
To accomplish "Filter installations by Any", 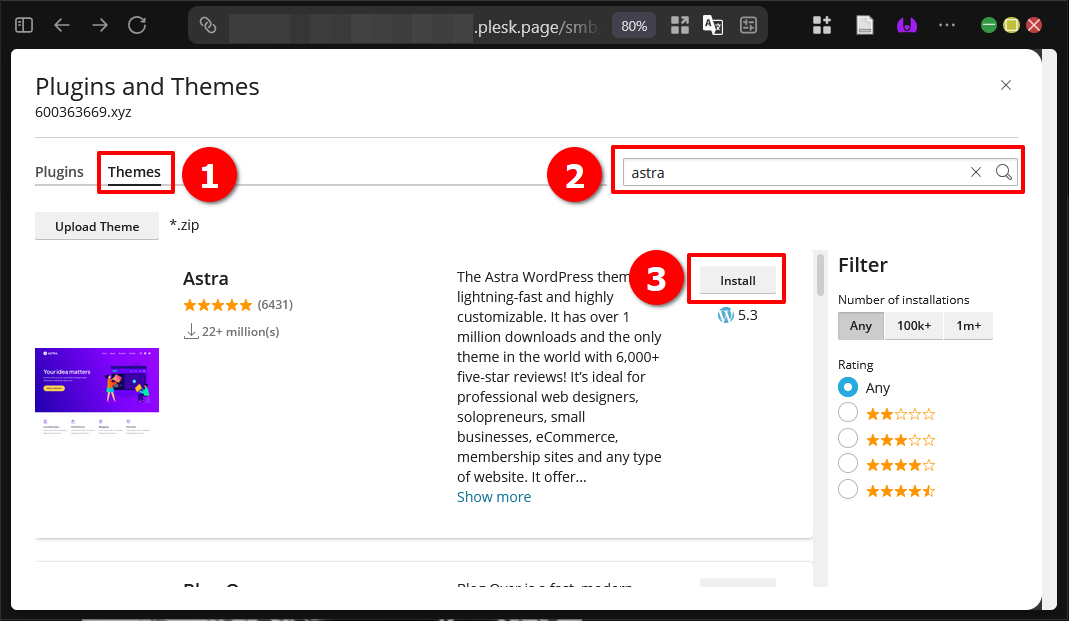I will pos(860,326).
